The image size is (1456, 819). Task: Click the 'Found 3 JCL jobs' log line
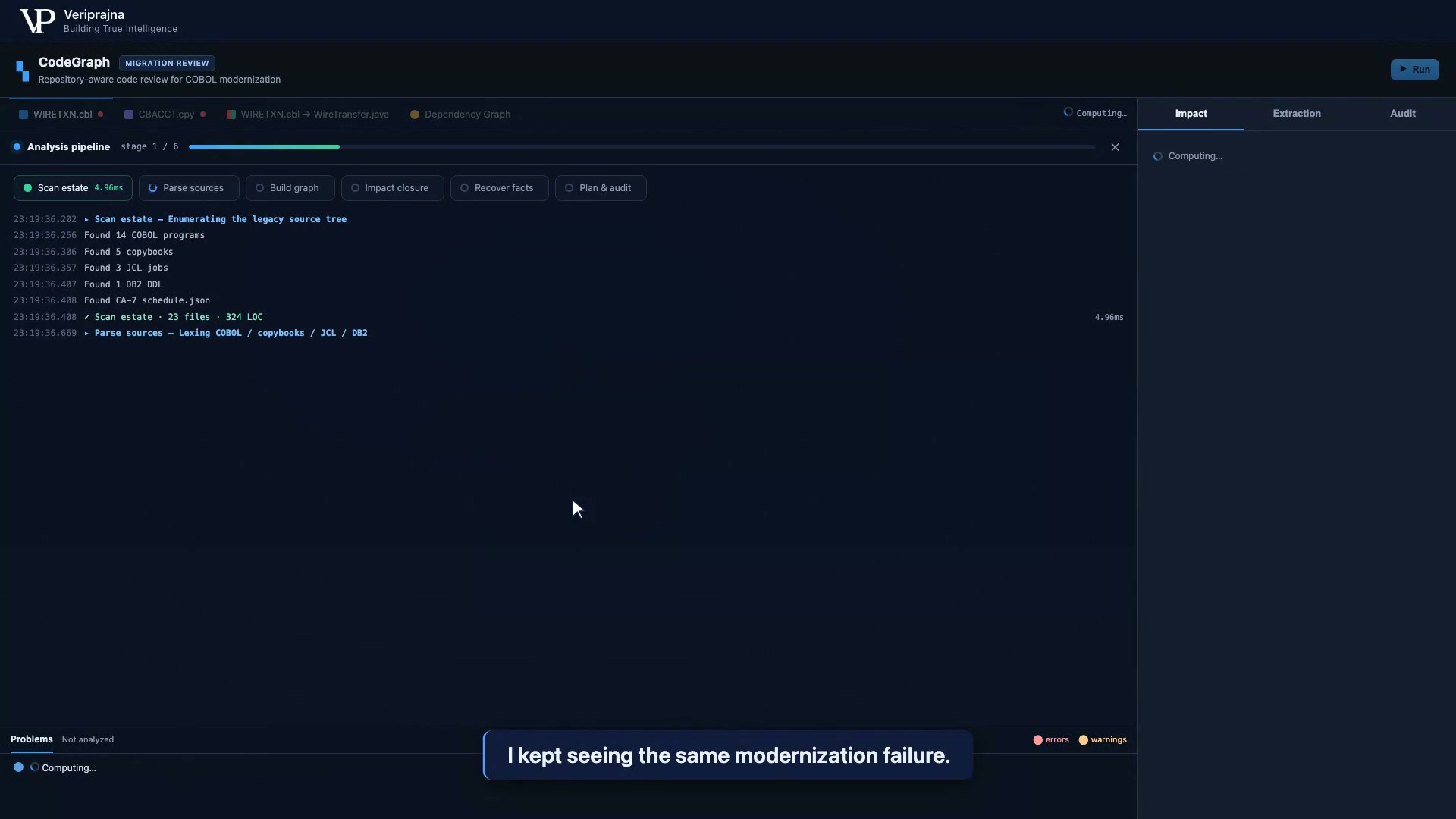126,268
